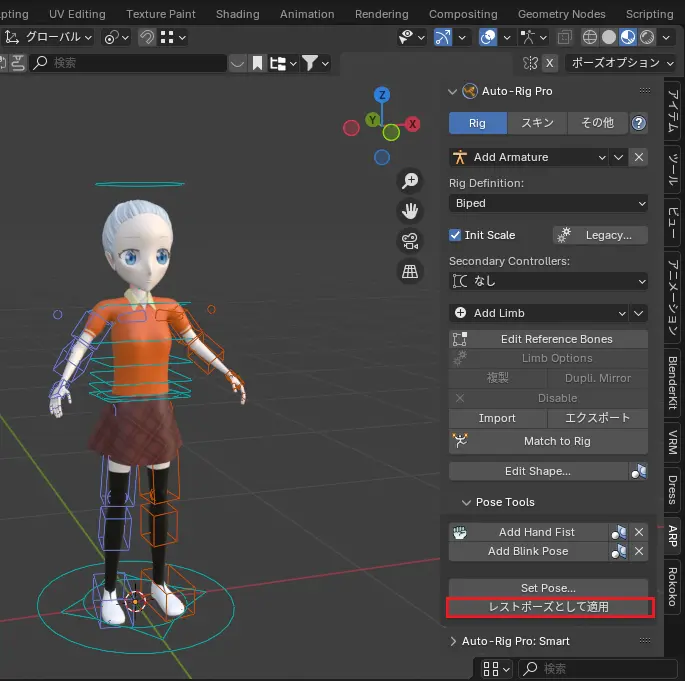Open the bone overlay options icon
685x681 pixels.
pos(533,38)
